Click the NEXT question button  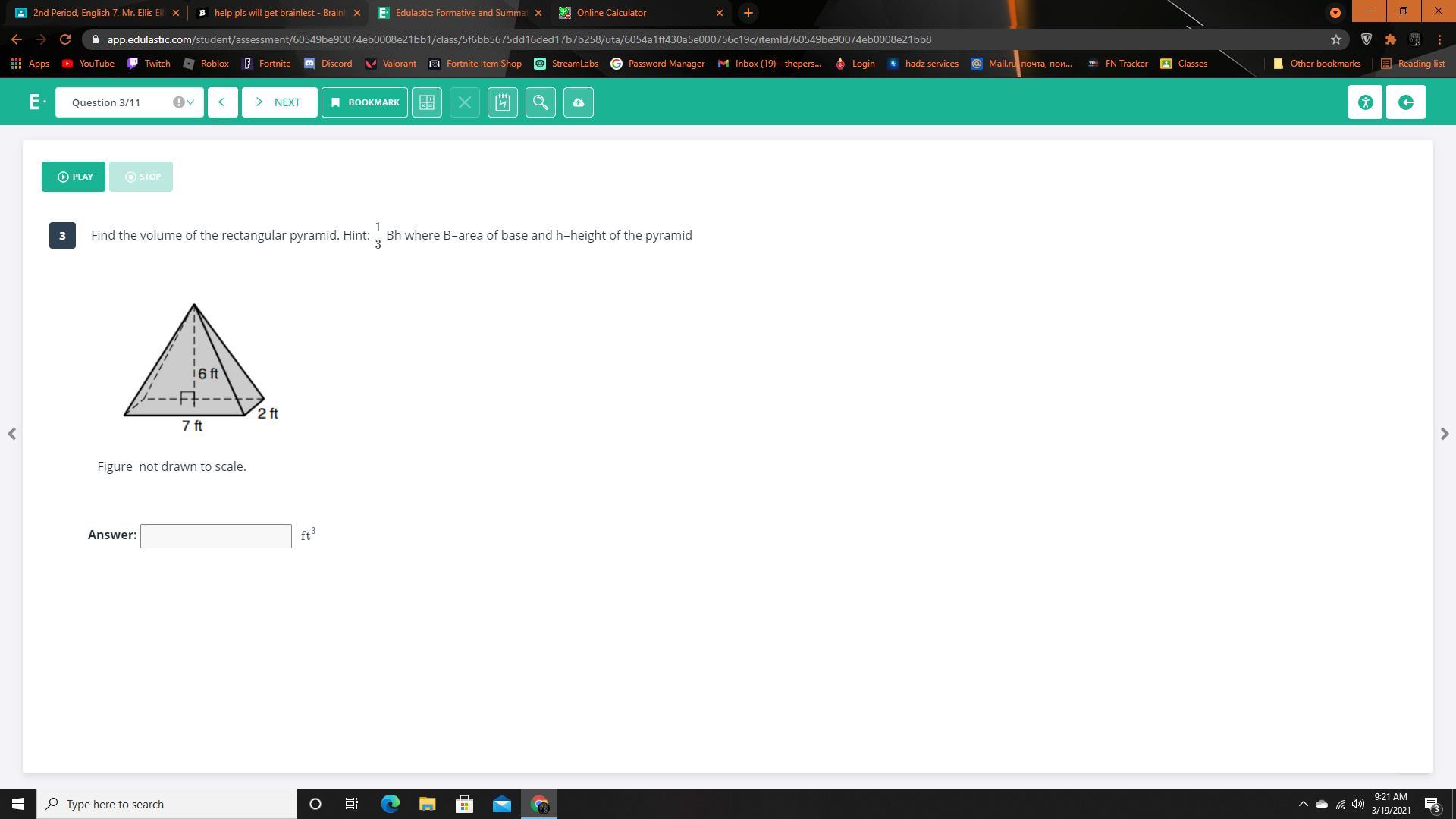click(x=279, y=102)
